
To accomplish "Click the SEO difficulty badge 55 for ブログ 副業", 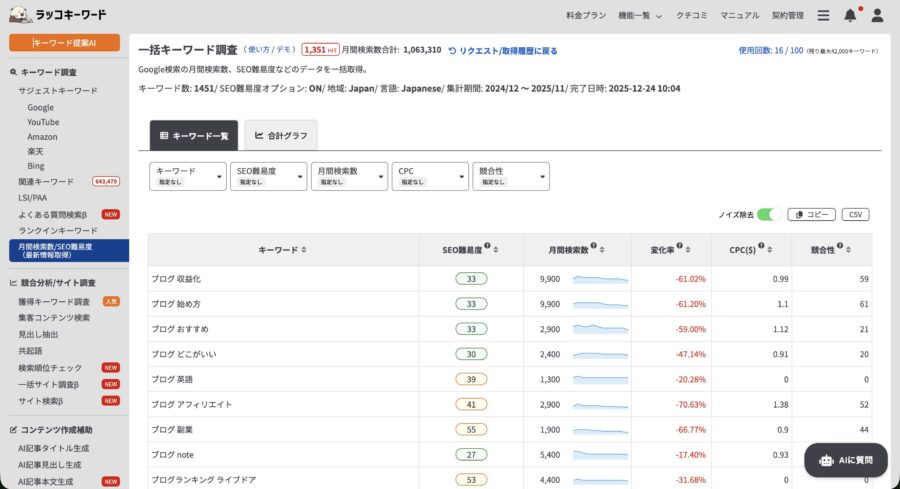I will pyautogui.click(x=471, y=430).
